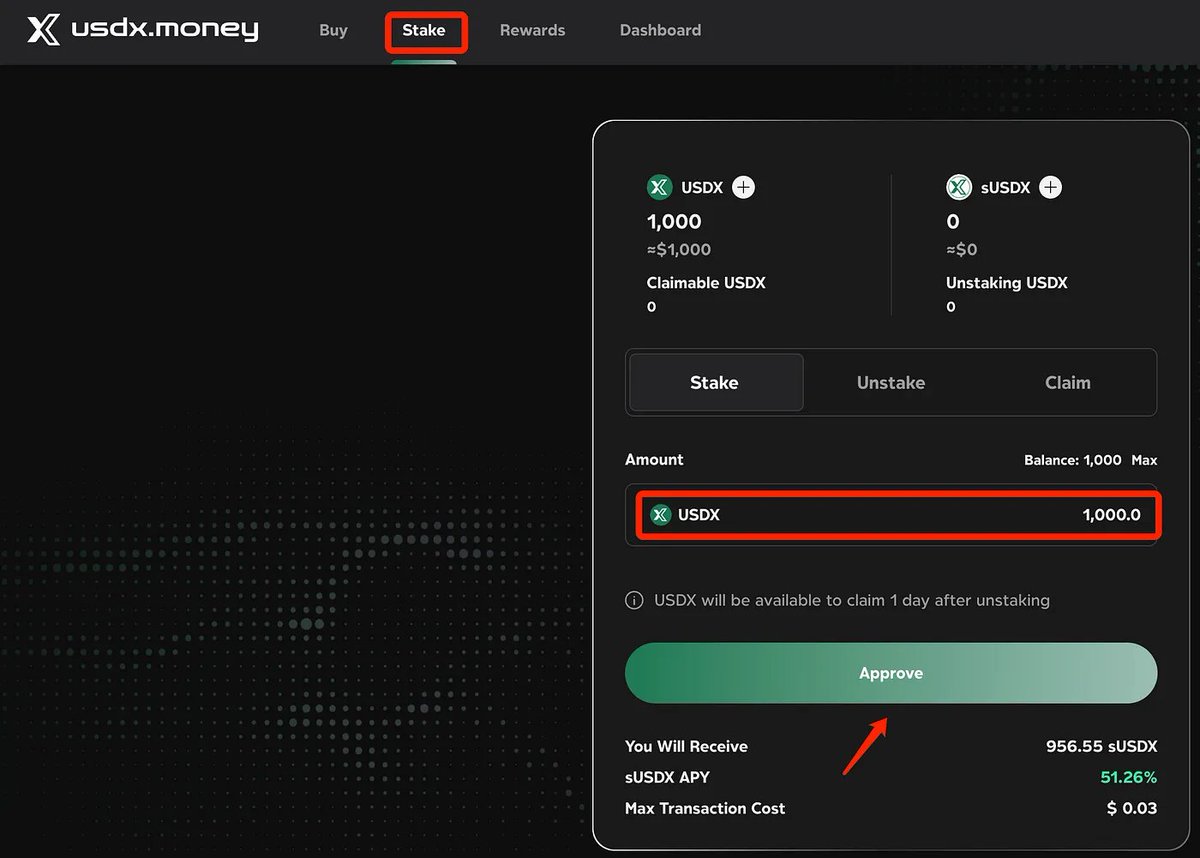Select the sUSDX APY label

667,777
